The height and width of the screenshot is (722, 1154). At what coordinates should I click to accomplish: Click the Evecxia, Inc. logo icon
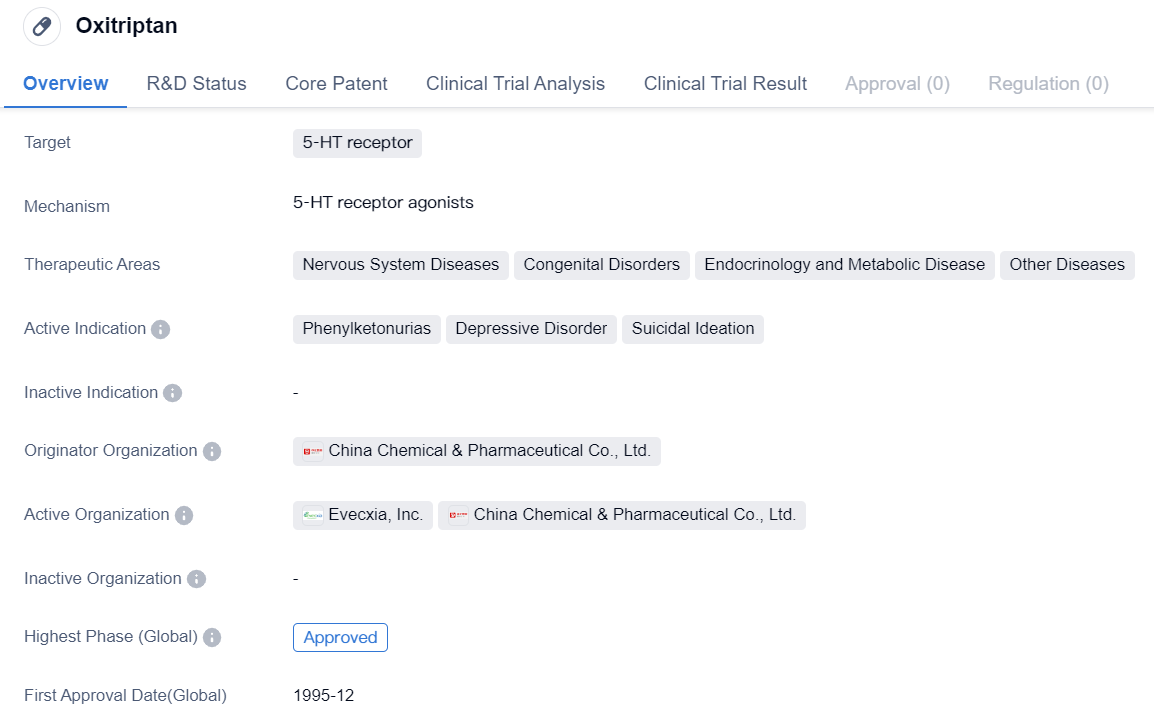point(313,515)
